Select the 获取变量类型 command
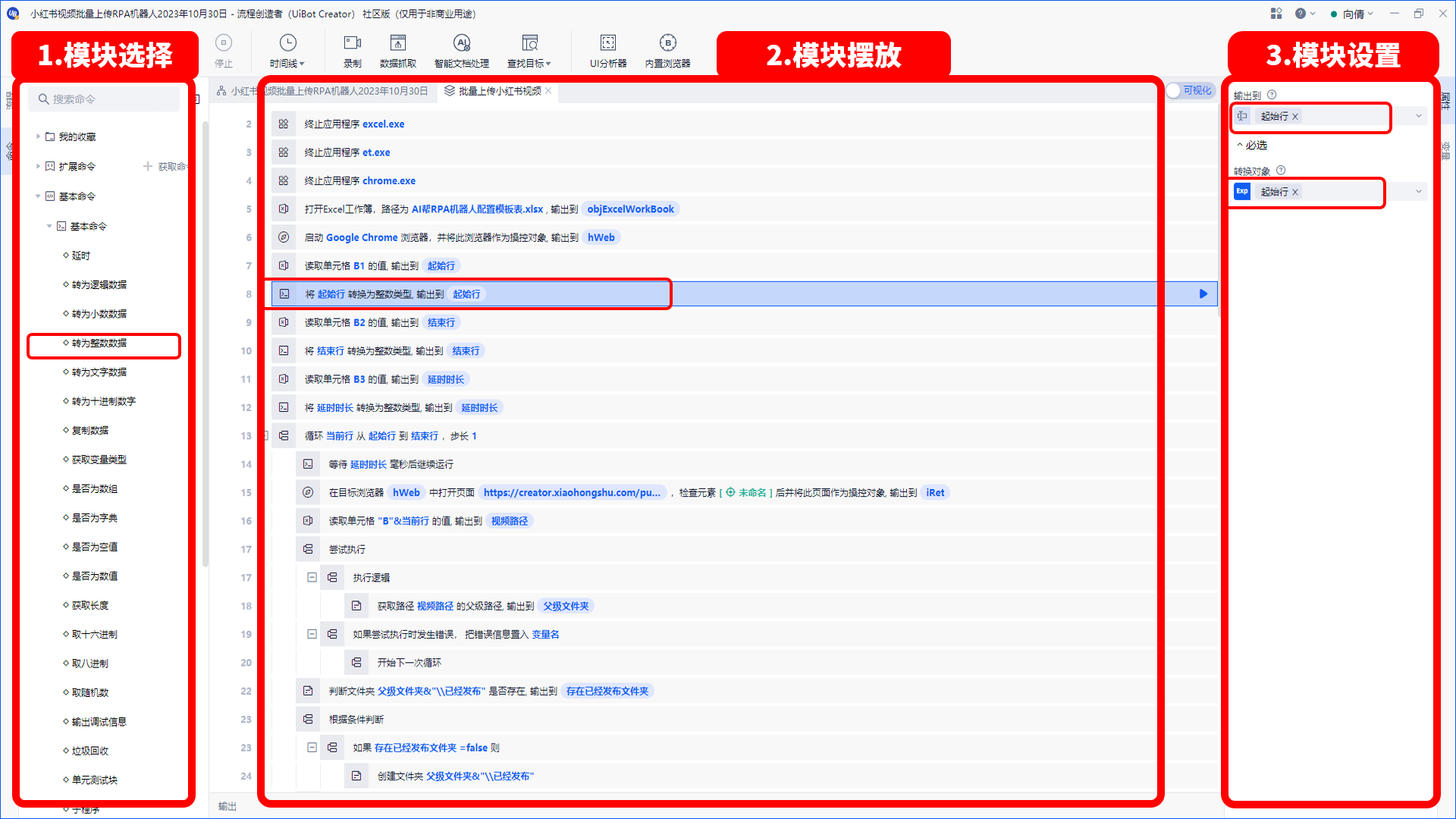The width and height of the screenshot is (1456, 819). 99,460
